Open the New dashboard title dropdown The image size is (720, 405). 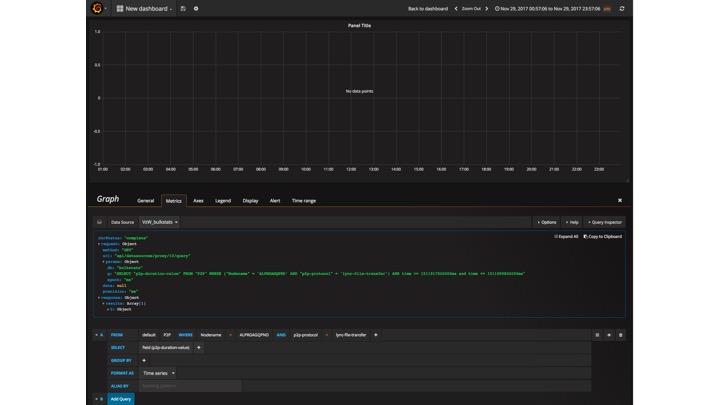[144, 9]
